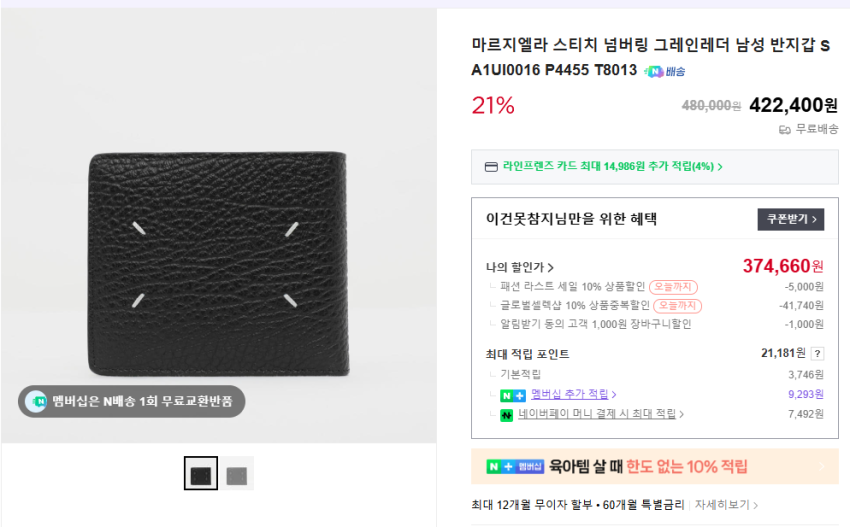Expand the 라인프렌즈 카드 extra points offer

pos(612,167)
